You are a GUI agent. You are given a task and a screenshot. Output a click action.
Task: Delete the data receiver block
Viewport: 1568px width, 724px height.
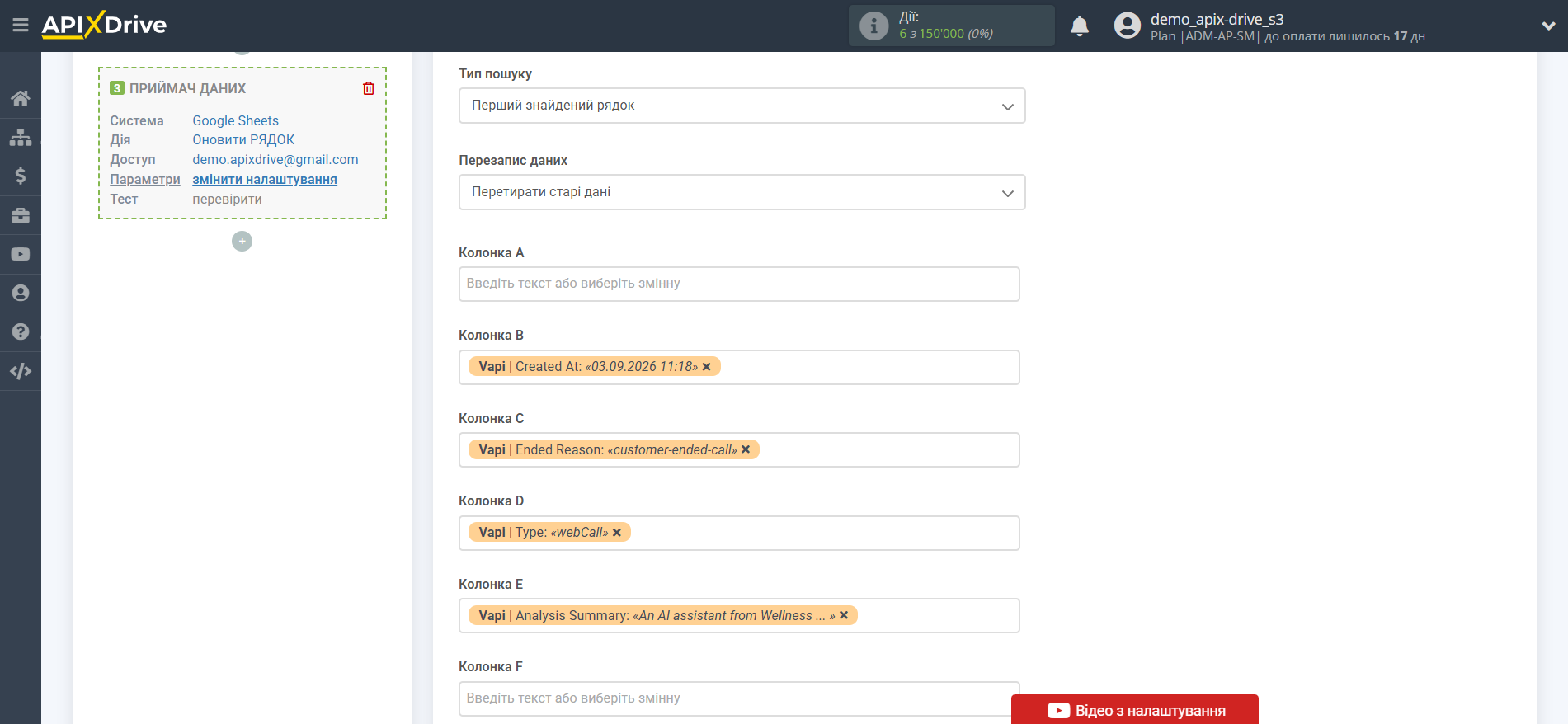point(369,88)
